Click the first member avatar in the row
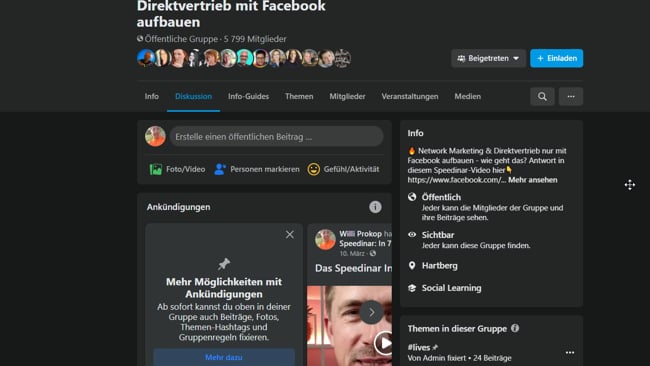Screen dimensions: 650x366 point(146,58)
